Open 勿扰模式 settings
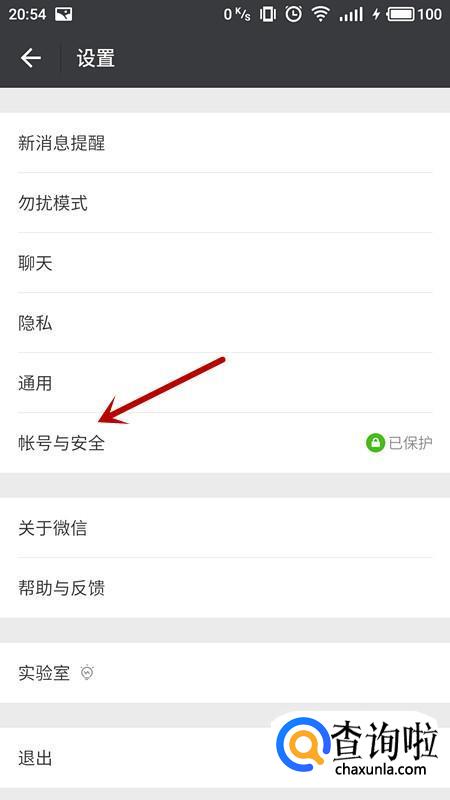Viewport: 450px width, 800px height. tap(225, 203)
